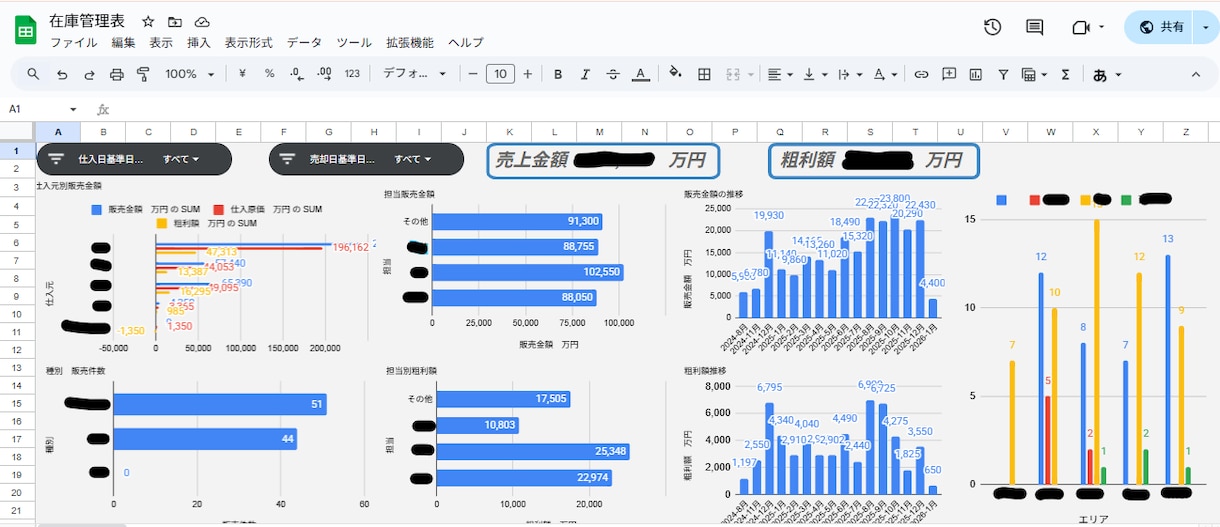Redo the last action

(x=89, y=74)
